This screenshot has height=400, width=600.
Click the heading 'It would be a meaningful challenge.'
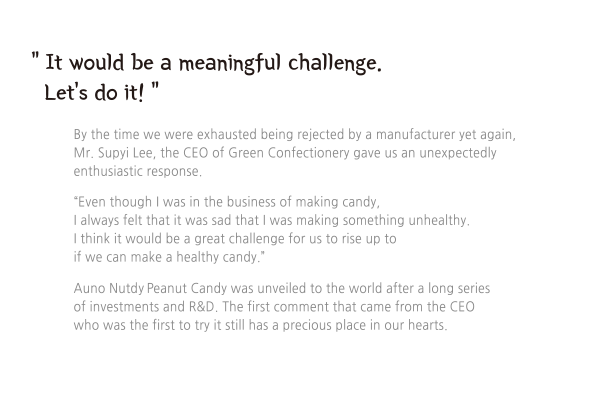pyautogui.click(x=214, y=63)
